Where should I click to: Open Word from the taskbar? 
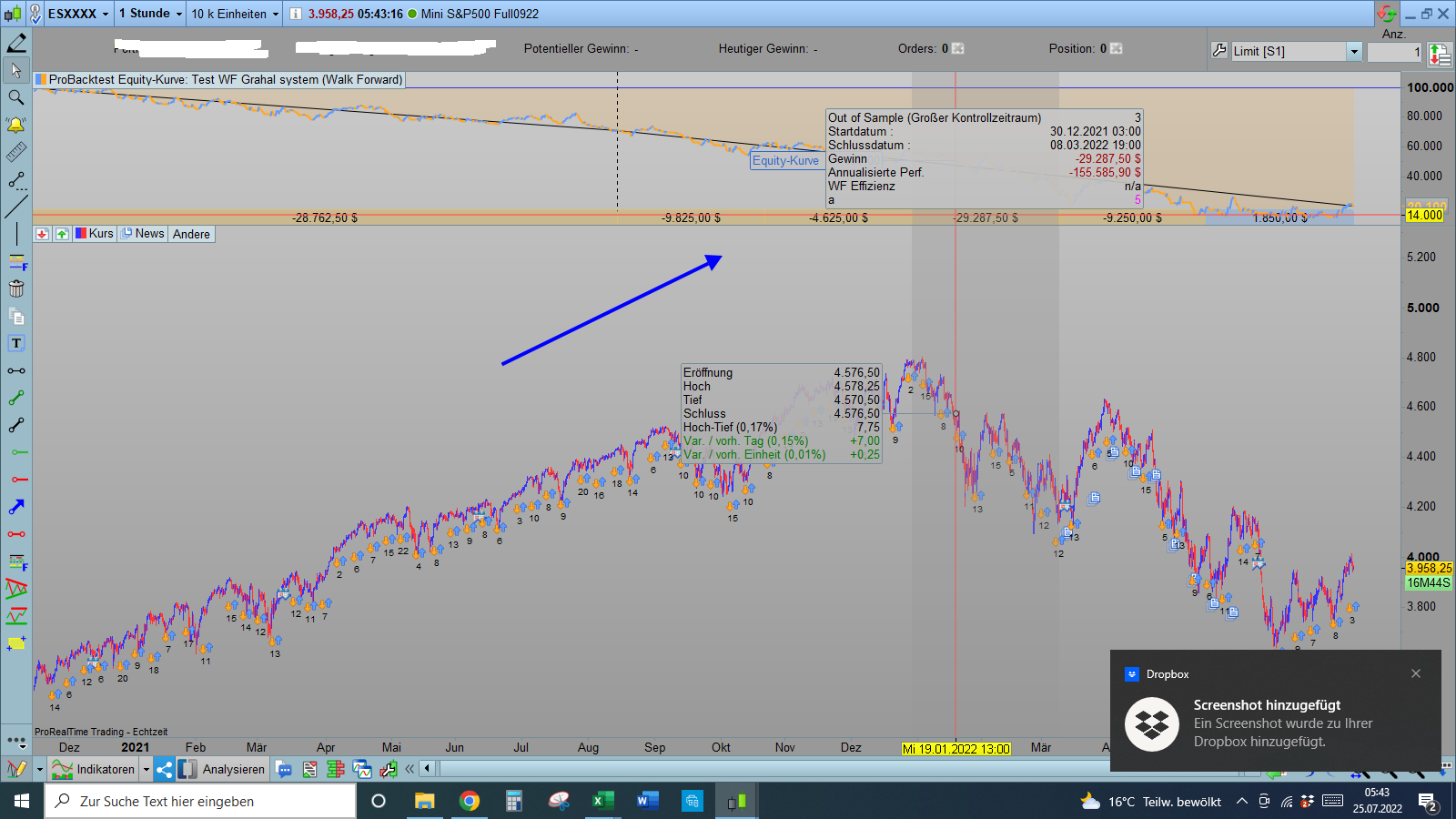coord(647,801)
